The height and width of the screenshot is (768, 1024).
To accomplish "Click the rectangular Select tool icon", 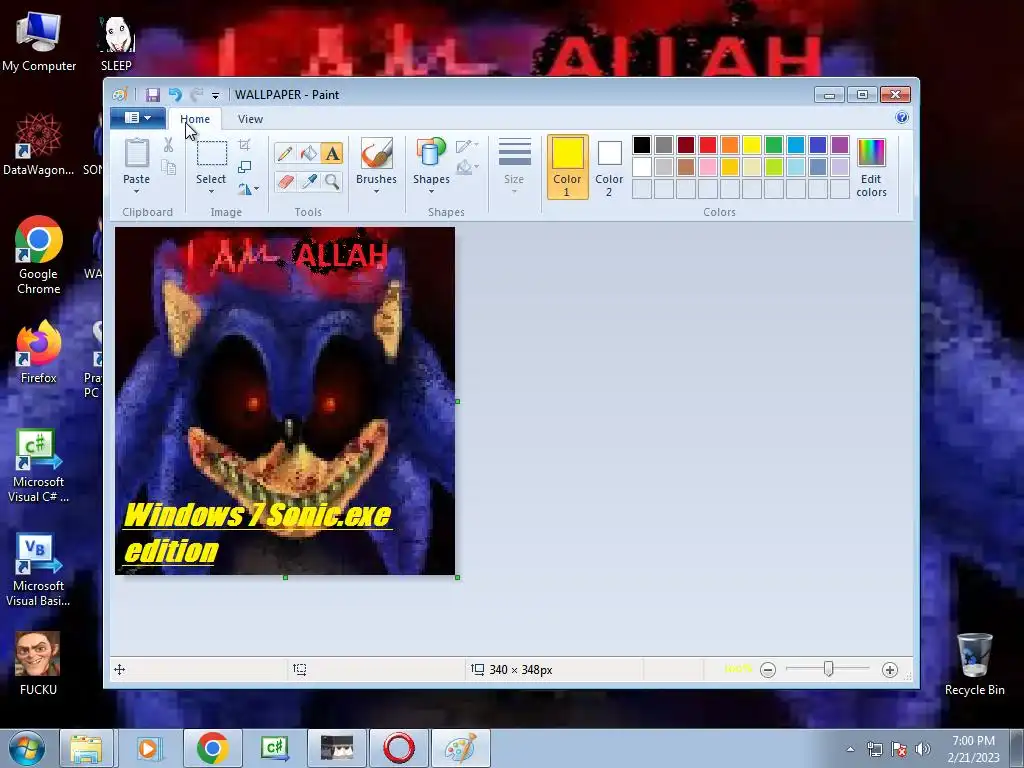I will [212, 153].
